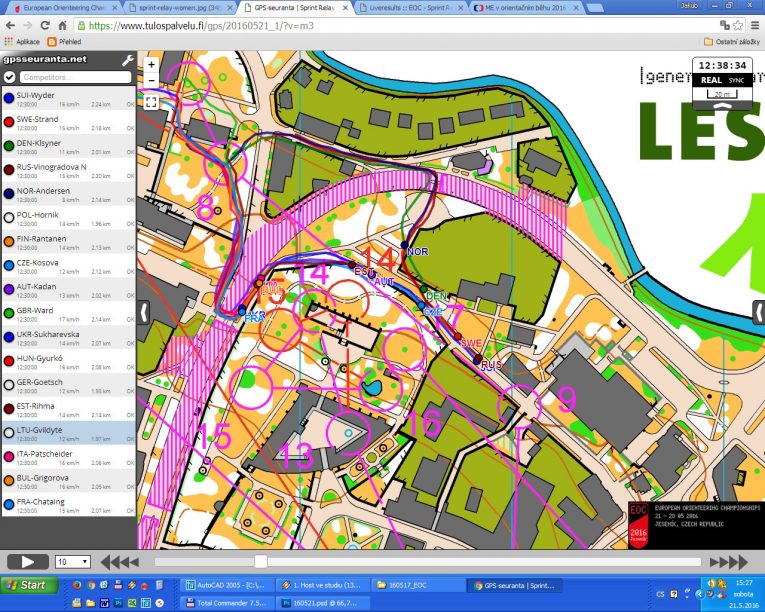The image size is (765, 612).
Task: Fast-forward using the triple right arrows
Action: click(728, 562)
